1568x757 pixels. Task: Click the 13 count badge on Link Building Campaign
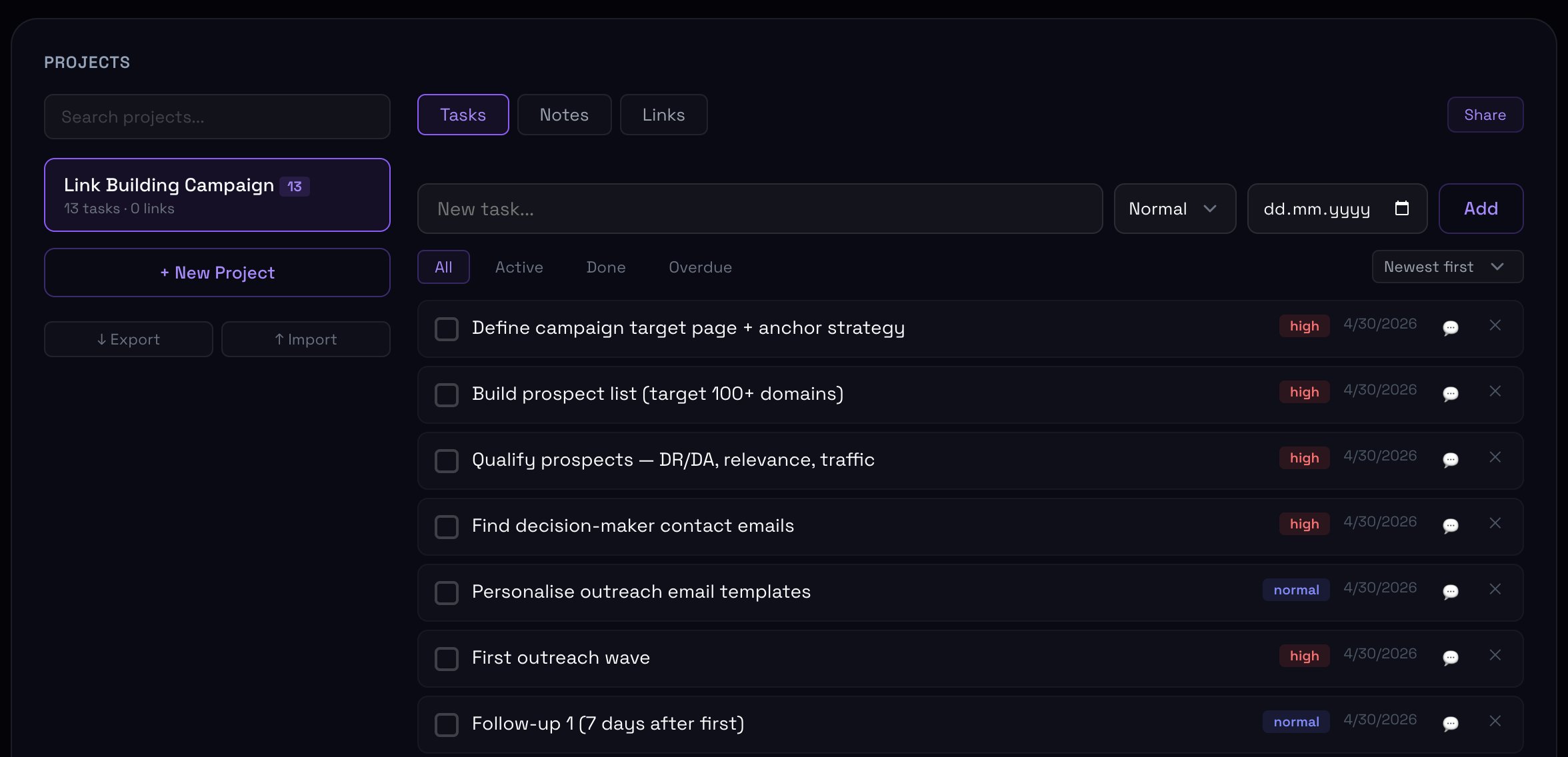tap(295, 187)
